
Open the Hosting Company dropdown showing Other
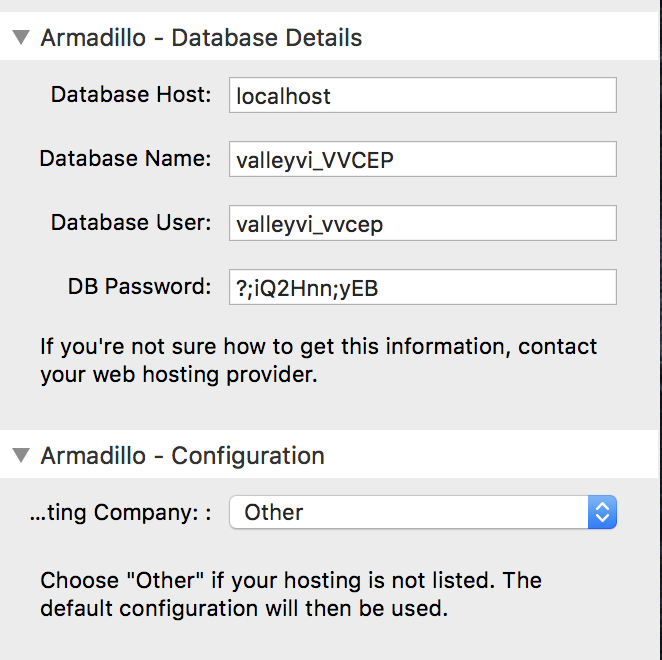(423, 512)
